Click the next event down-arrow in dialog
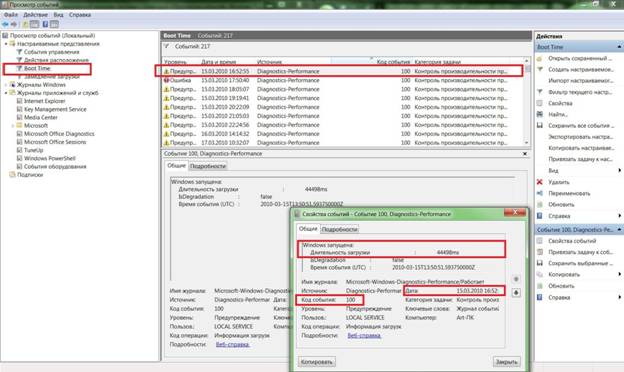The height and width of the screenshot is (372, 624). click(516, 293)
